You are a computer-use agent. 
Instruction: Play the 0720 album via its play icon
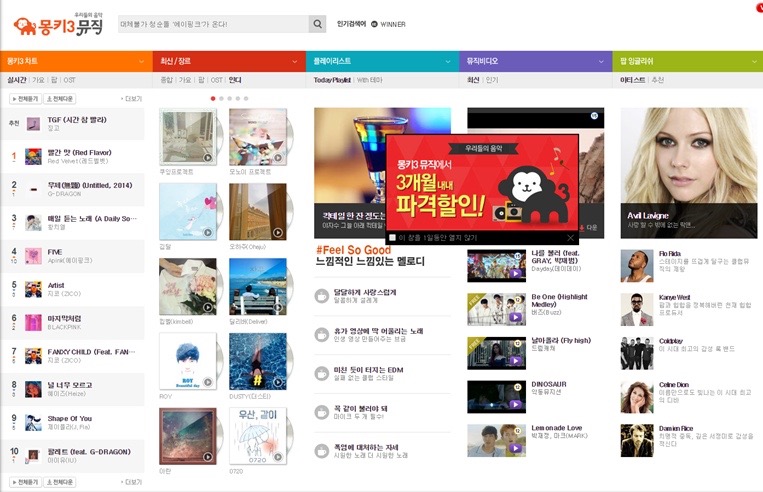tap(278, 457)
